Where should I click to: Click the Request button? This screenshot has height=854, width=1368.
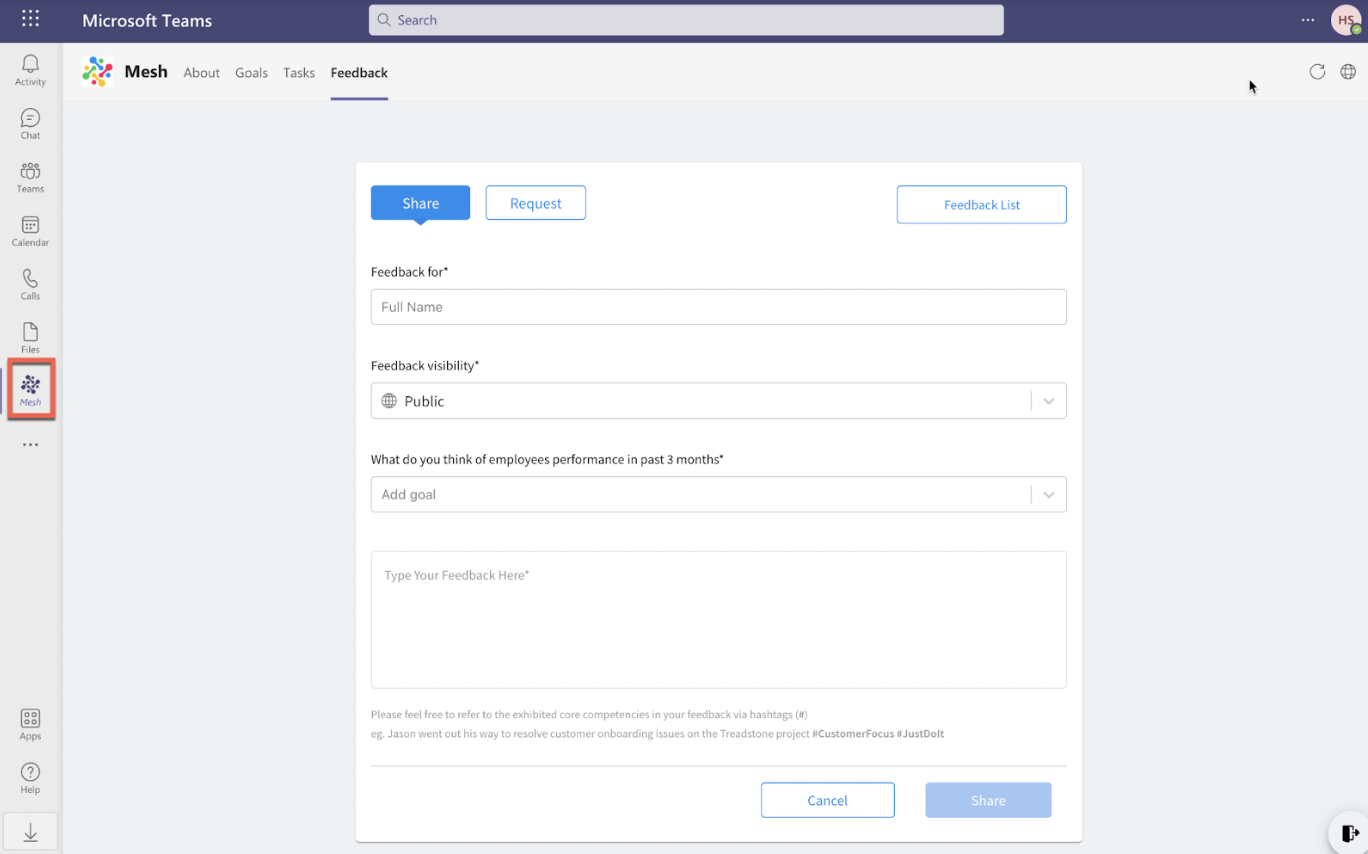click(x=535, y=203)
